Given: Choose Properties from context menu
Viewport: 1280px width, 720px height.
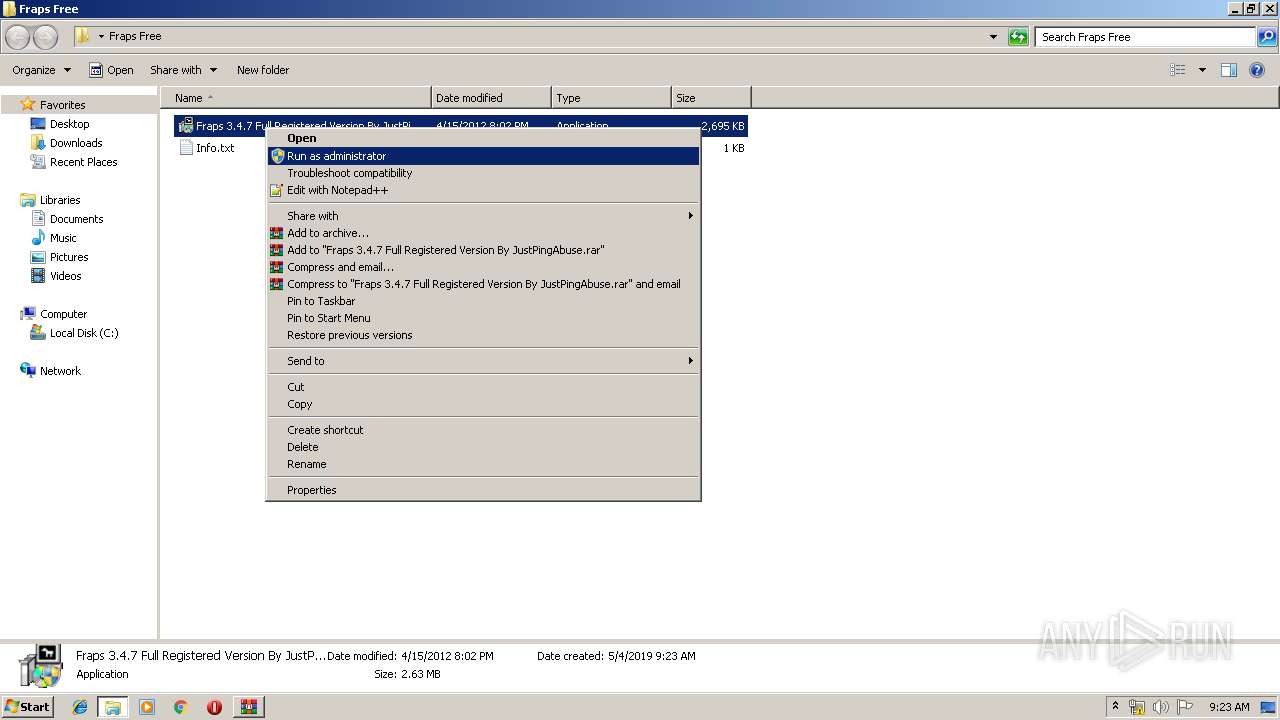Looking at the screenshot, I should pos(483,490).
